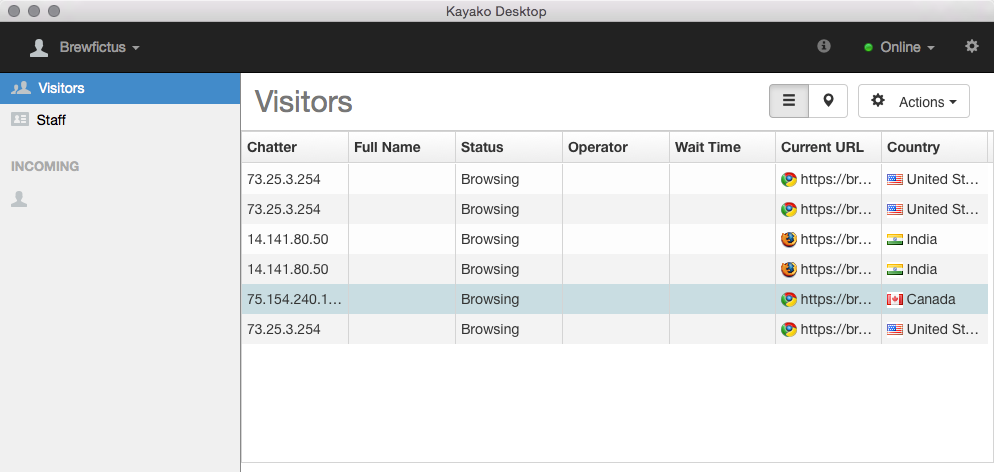The image size is (994, 472).
Task: Click Chrome icon in Canada row
Action: click(789, 300)
